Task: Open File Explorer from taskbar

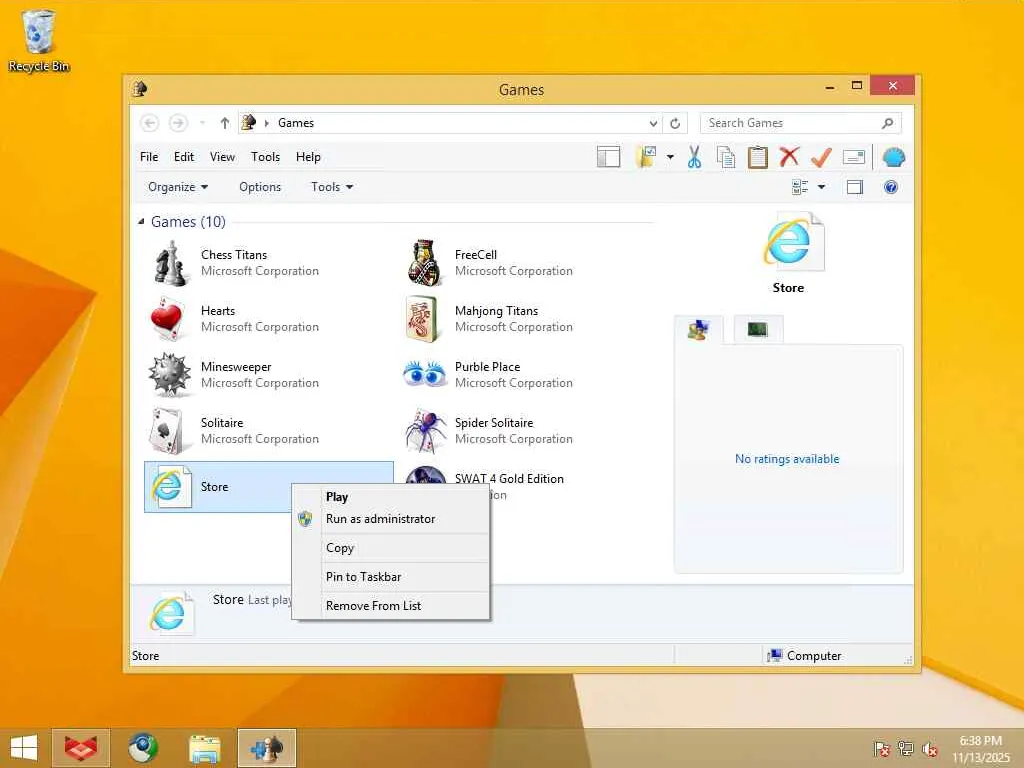Action: [x=205, y=748]
